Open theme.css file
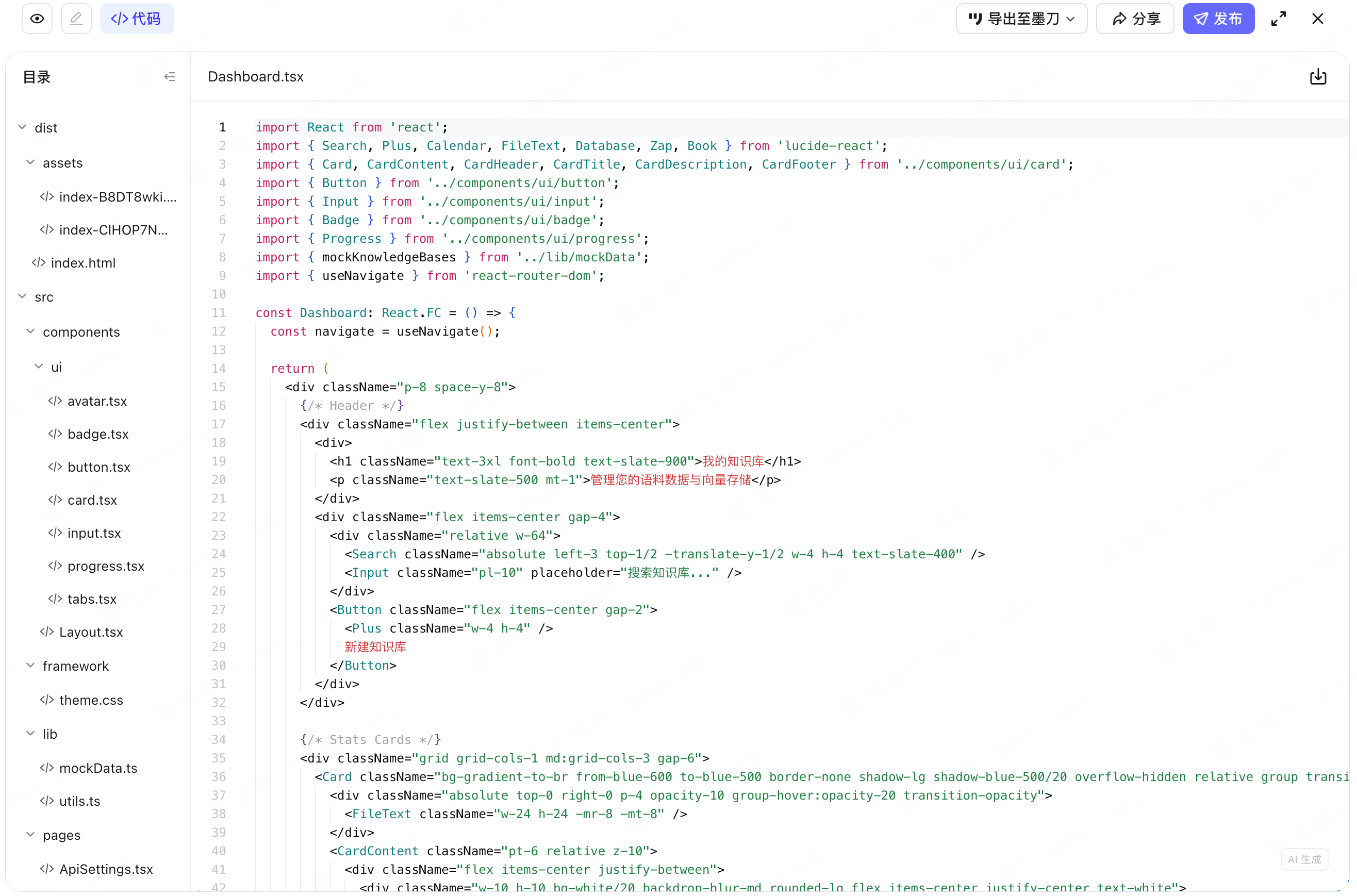The height and width of the screenshot is (896, 1357). pos(81,701)
